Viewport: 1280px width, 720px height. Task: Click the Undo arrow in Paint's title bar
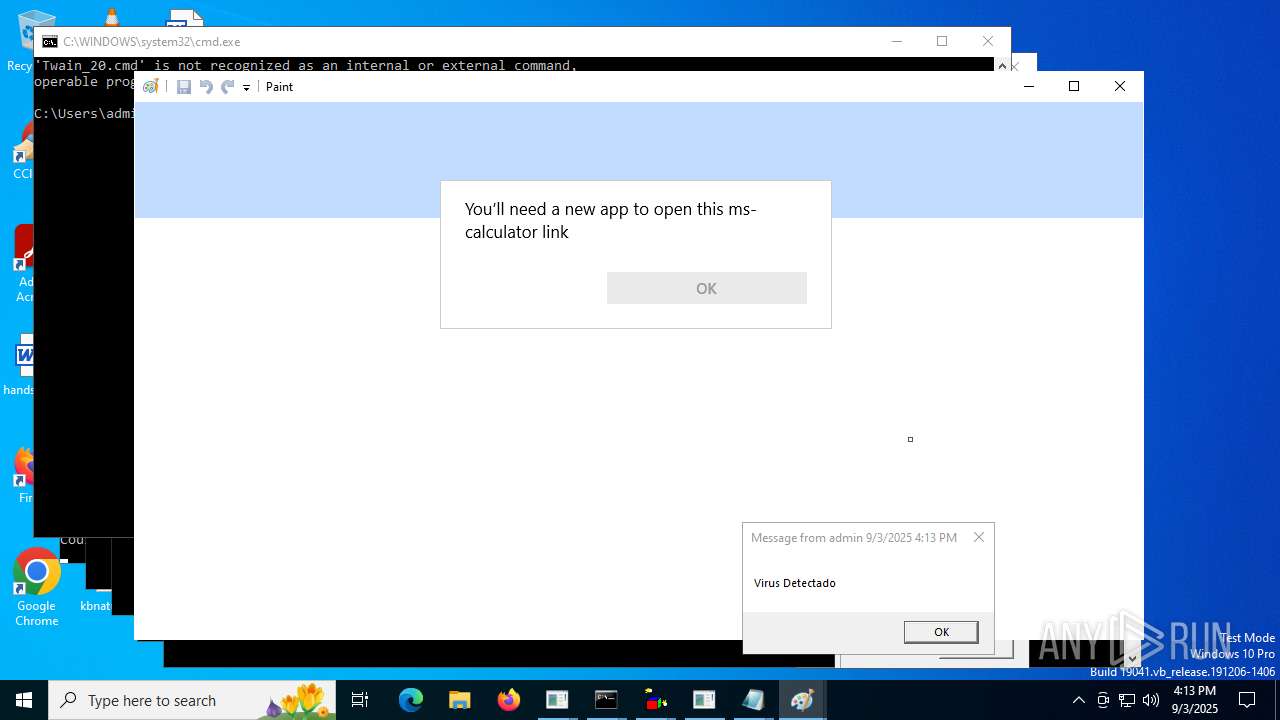[x=206, y=87]
